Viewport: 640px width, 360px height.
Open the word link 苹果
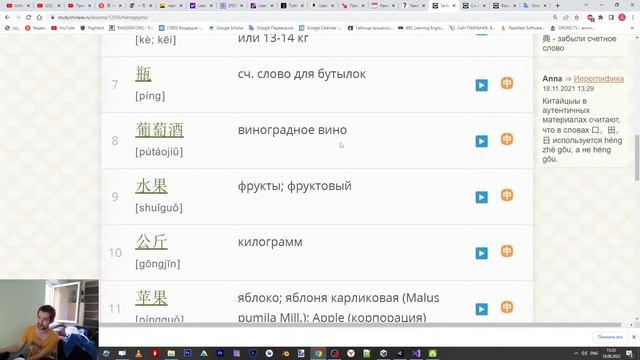pos(151,298)
